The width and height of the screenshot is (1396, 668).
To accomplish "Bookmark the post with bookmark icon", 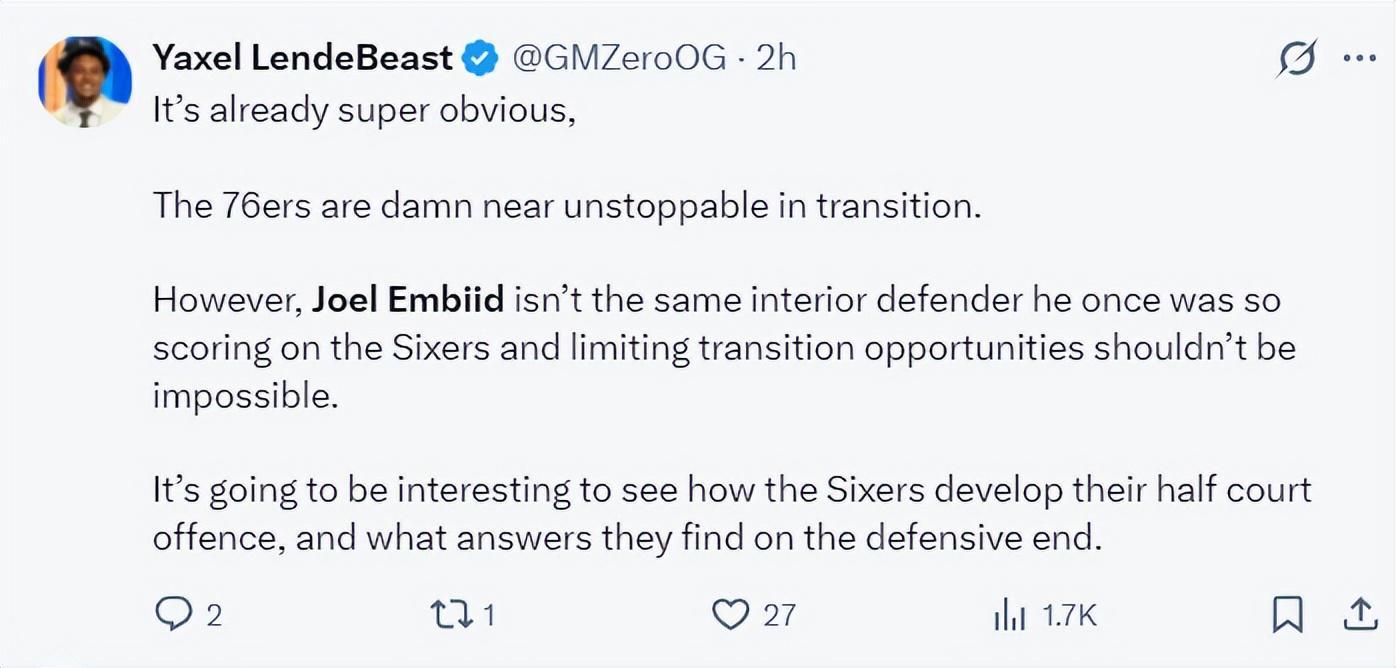I will pos(1288,615).
